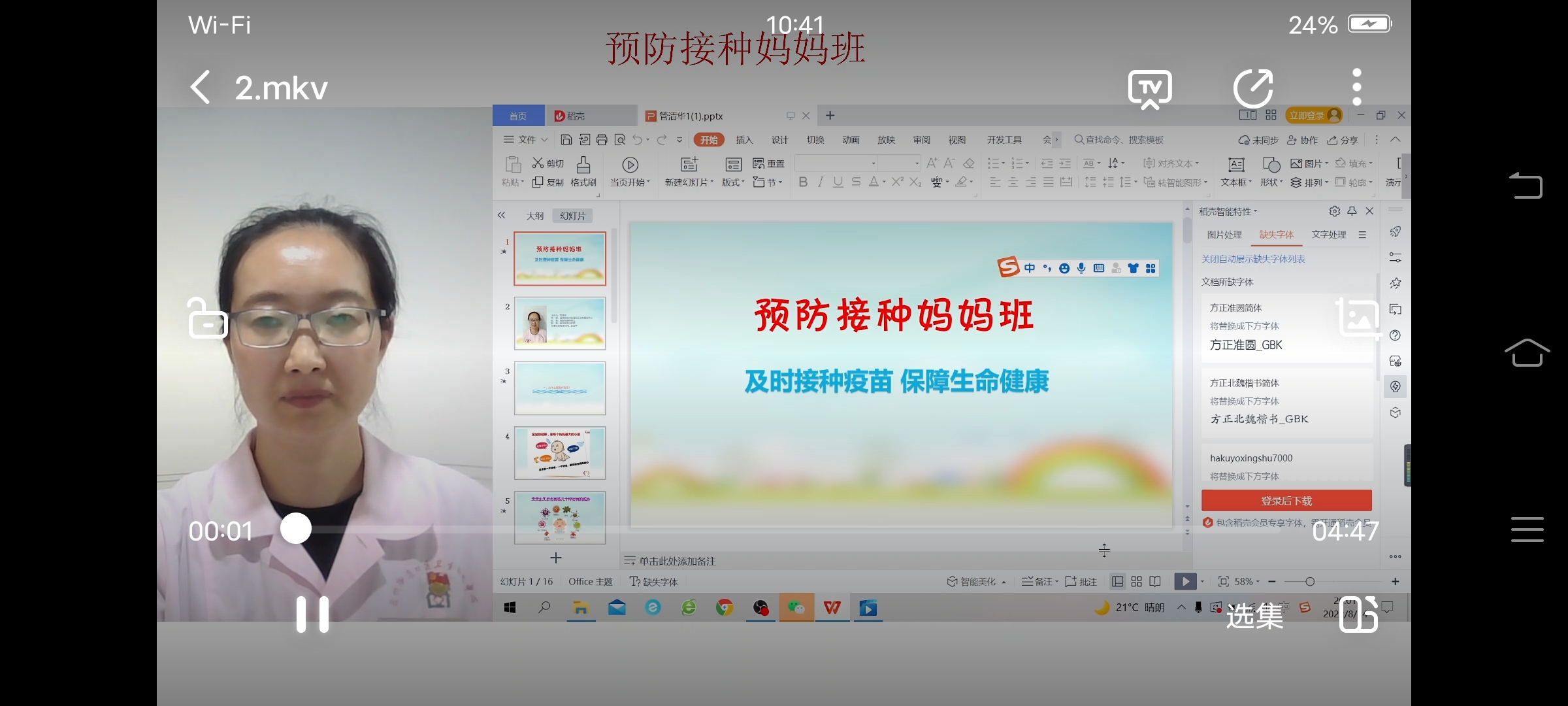Open the 审阅 ribbon tab
Viewport: 1568px width, 706px height.
click(x=921, y=140)
